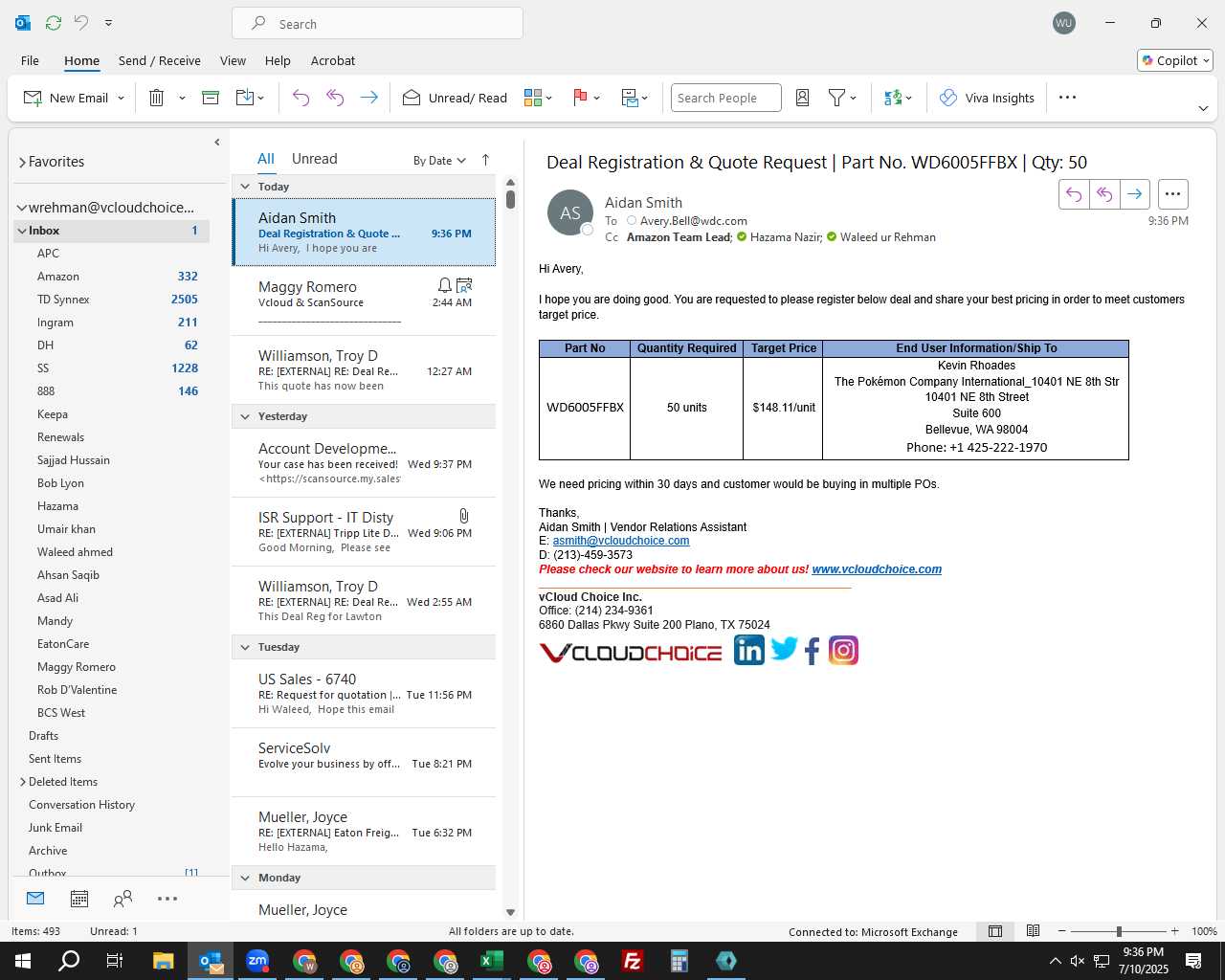Click the Filter Email funnel icon
Screen dimensions: 1225x980
pos(836,98)
